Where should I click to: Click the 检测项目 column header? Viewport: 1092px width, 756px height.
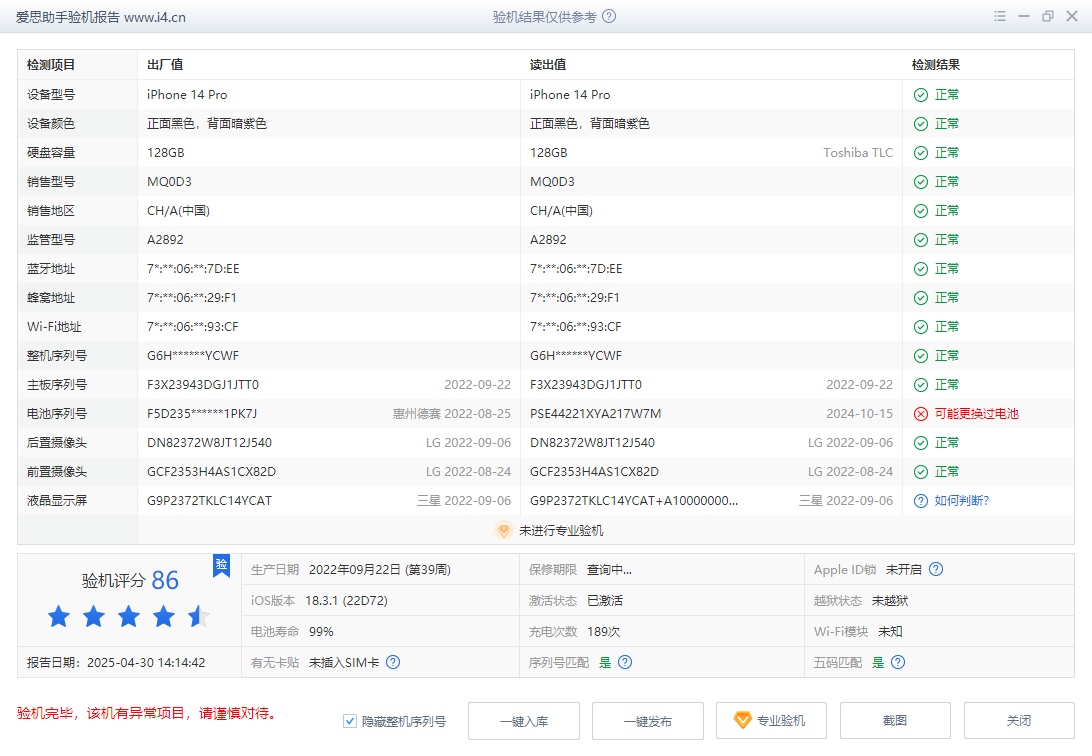(51, 65)
